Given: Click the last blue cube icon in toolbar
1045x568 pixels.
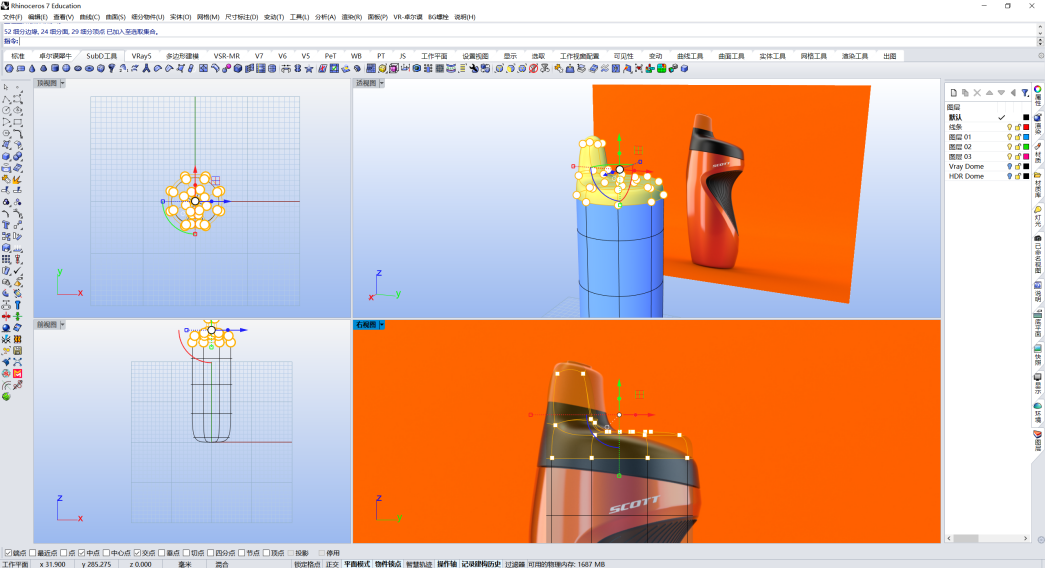Looking at the screenshot, I should click(x=684, y=69).
